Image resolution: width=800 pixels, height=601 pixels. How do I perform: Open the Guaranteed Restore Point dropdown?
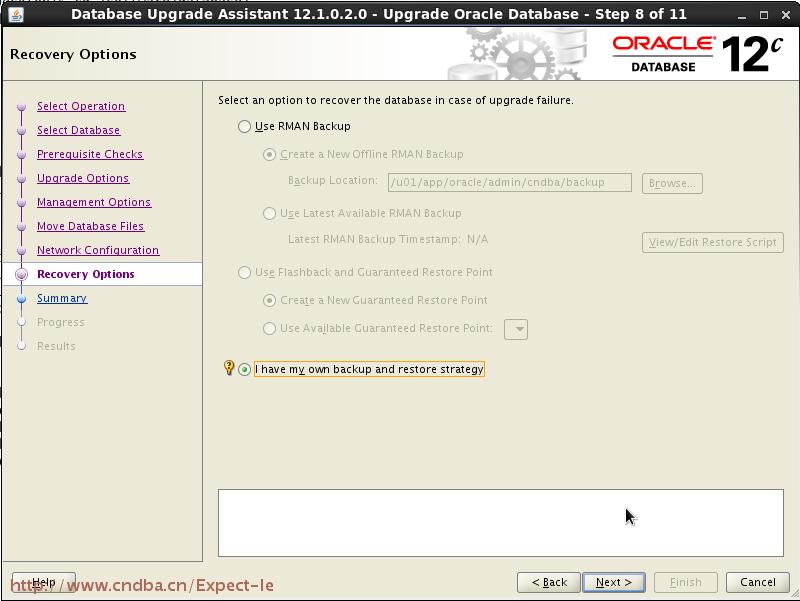pyautogui.click(x=516, y=329)
